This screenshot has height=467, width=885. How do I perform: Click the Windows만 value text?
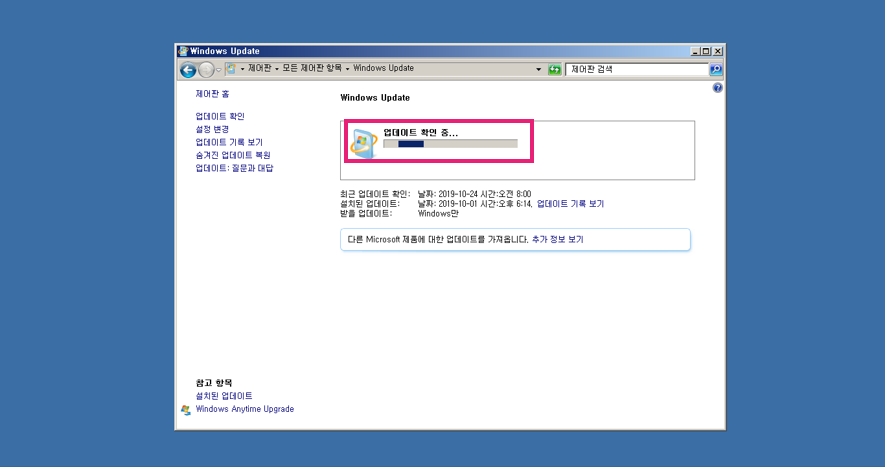point(438,214)
